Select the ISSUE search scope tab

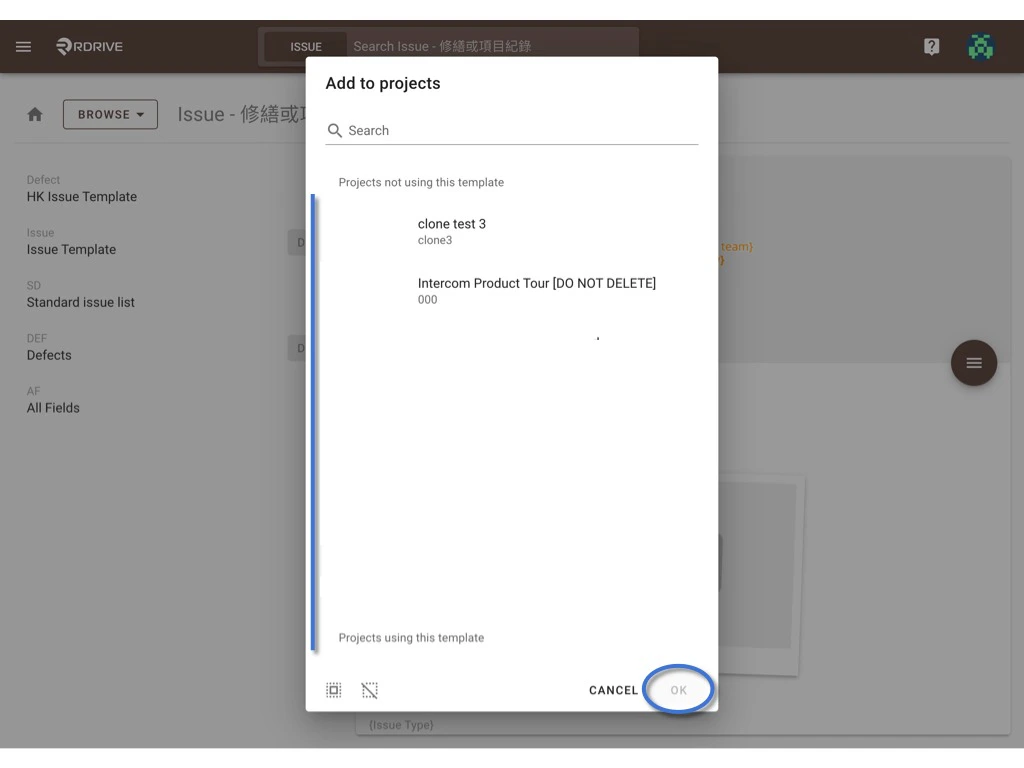click(306, 46)
